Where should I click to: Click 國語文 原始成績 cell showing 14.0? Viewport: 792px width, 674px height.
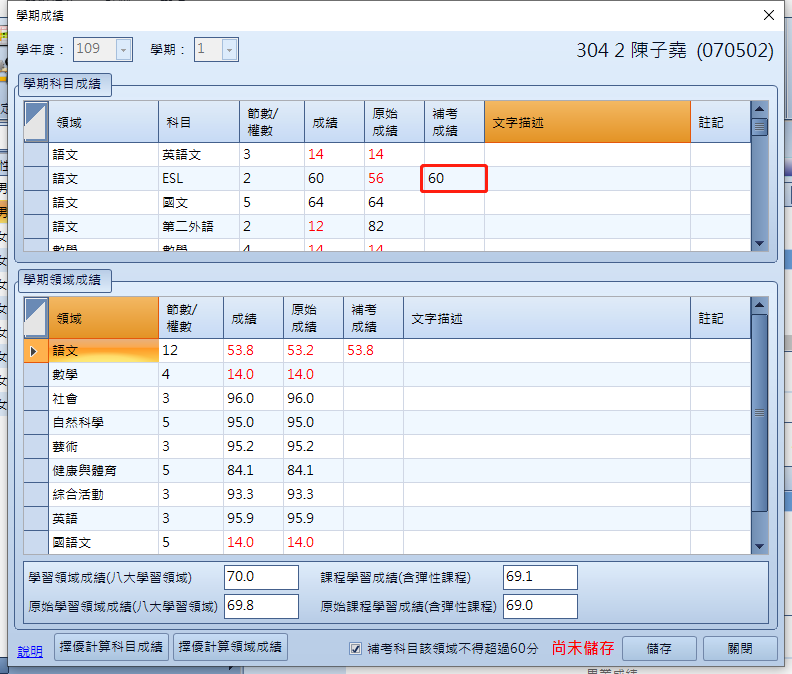[313, 543]
